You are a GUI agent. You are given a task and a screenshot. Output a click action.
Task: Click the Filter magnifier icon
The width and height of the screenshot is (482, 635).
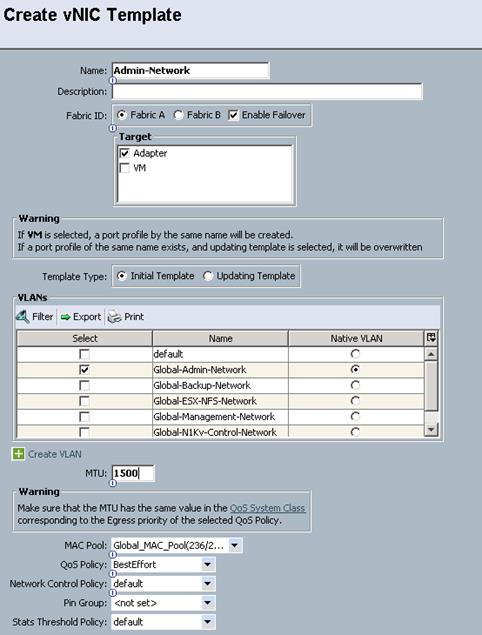click(23, 317)
